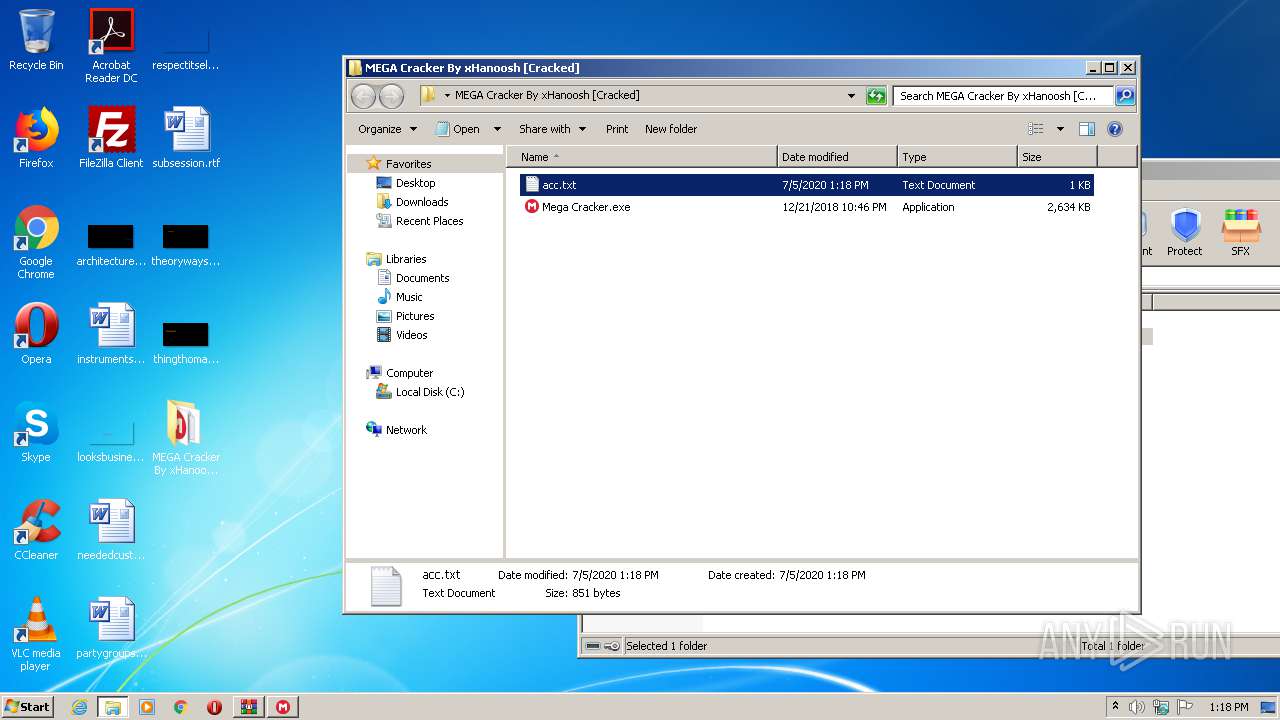Open view options dropdown arrow
The width and height of the screenshot is (1280, 720).
click(1060, 129)
